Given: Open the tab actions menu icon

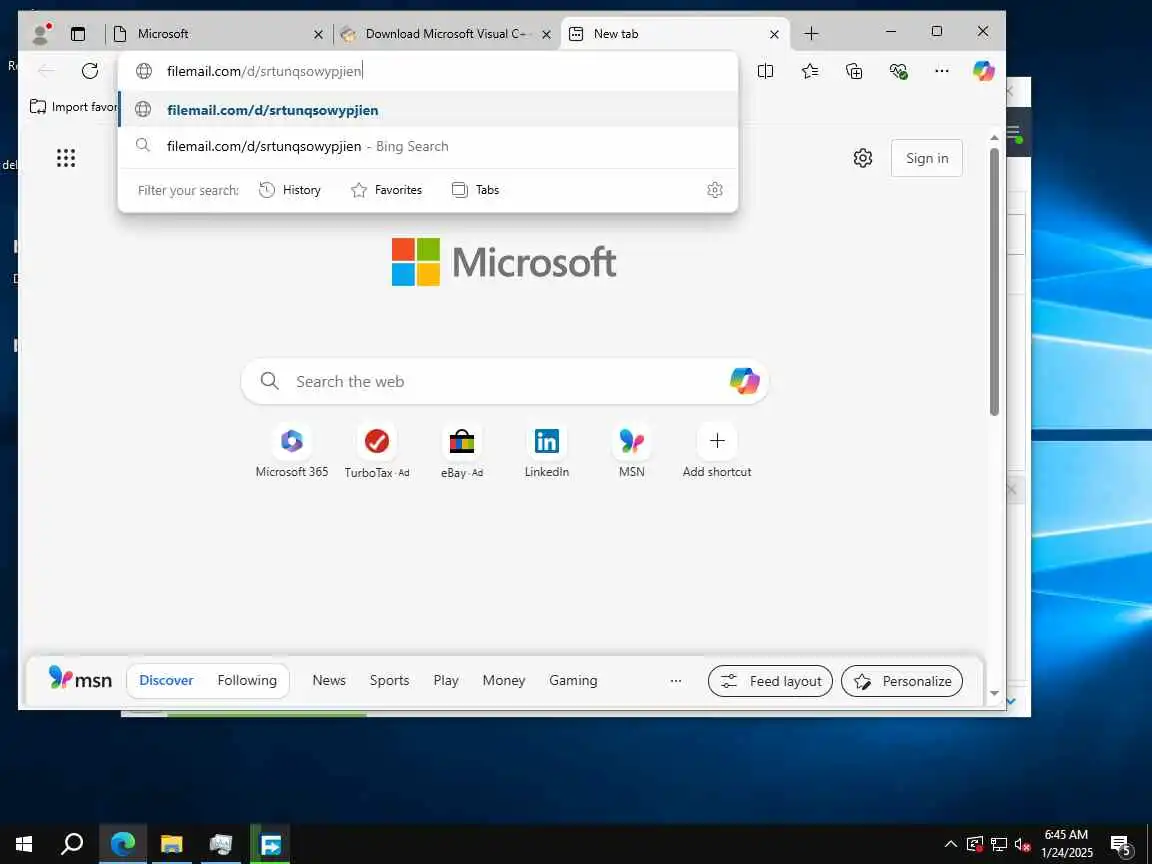Looking at the screenshot, I should coord(78,33).
